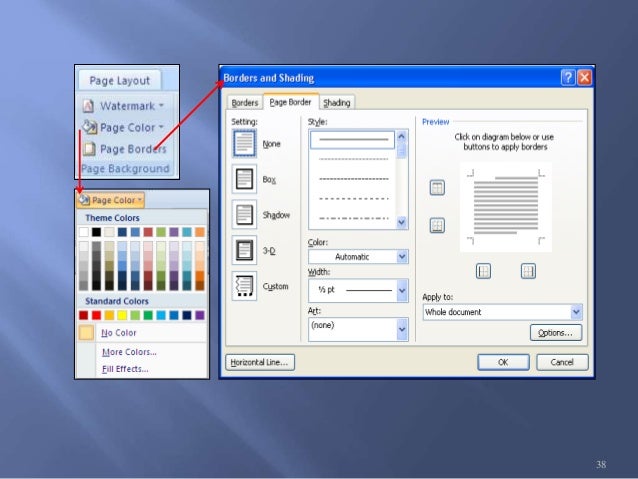
Task: Pick the aqua theme color swatch
Action: coord(187,232)
